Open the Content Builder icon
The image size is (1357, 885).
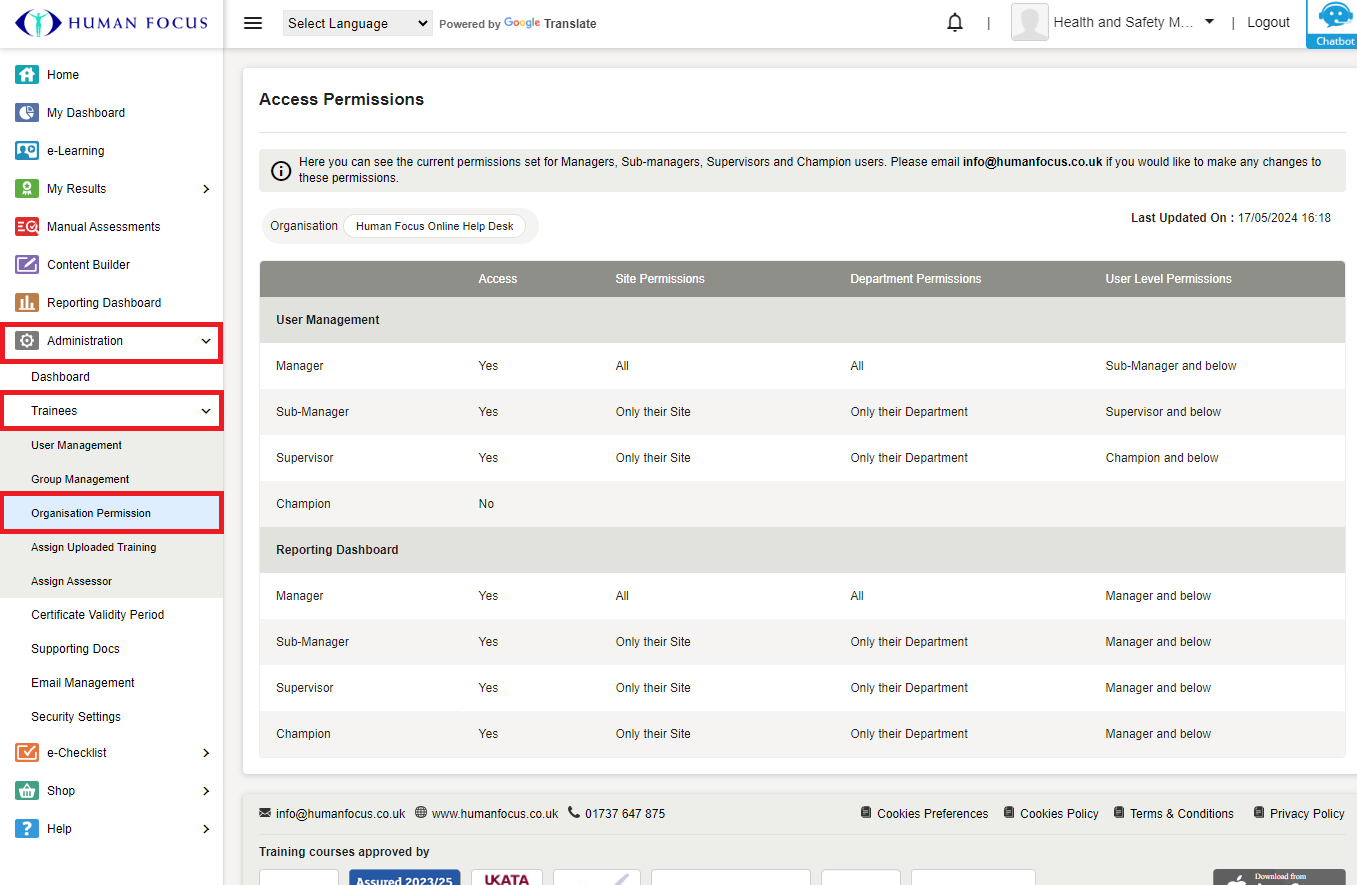point(27,265)
